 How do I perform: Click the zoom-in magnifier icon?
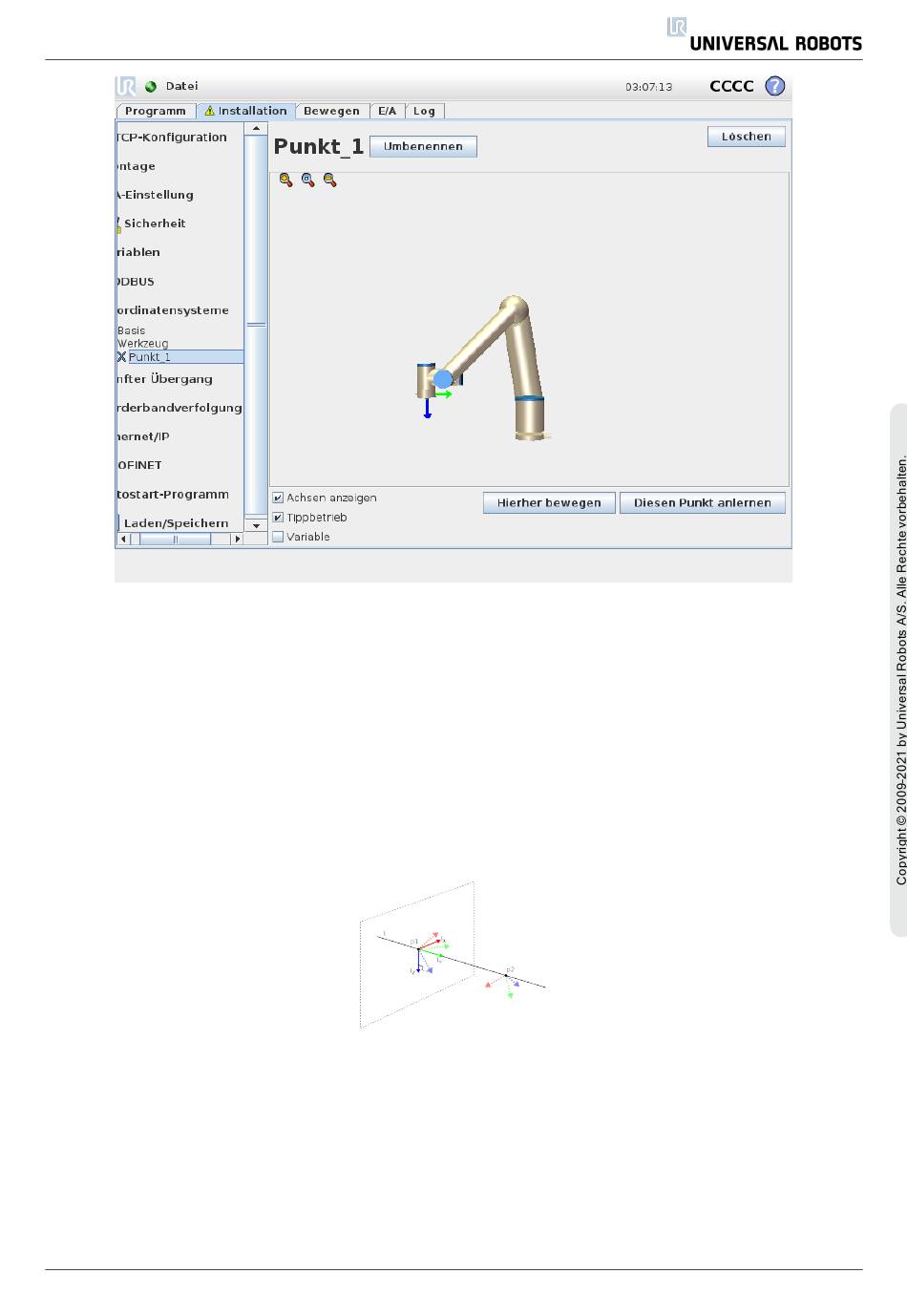pos(285,180)
